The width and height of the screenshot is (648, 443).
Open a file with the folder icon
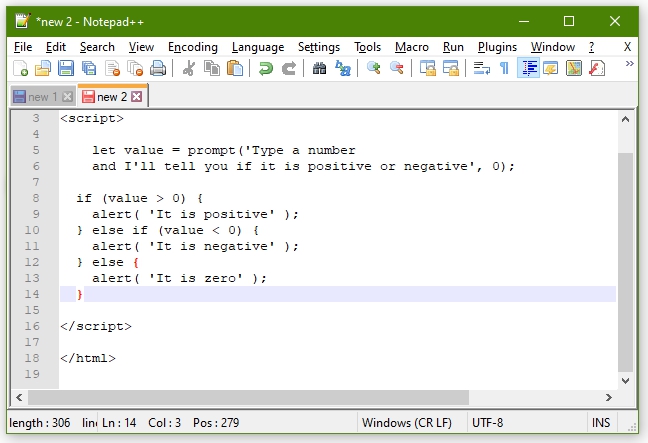coord(43,69)
